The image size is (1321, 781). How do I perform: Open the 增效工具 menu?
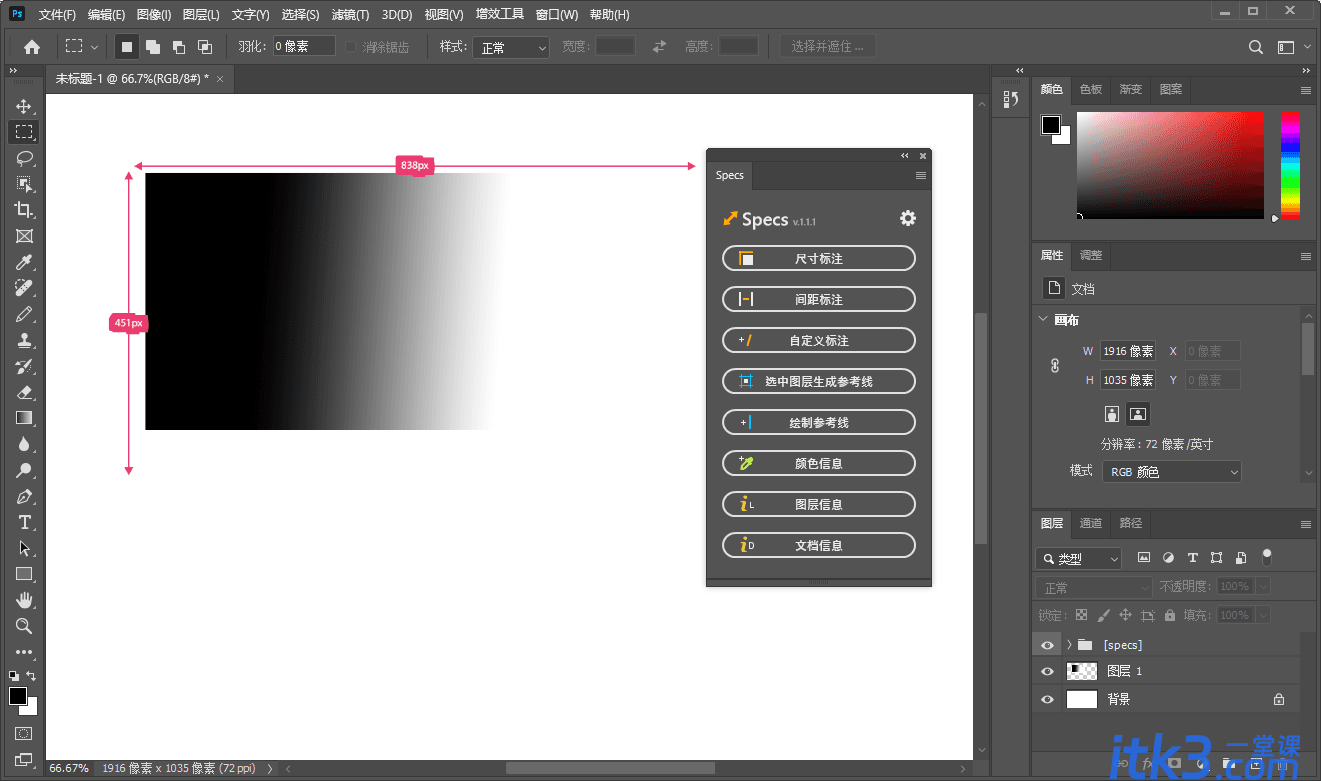[500, 15]
